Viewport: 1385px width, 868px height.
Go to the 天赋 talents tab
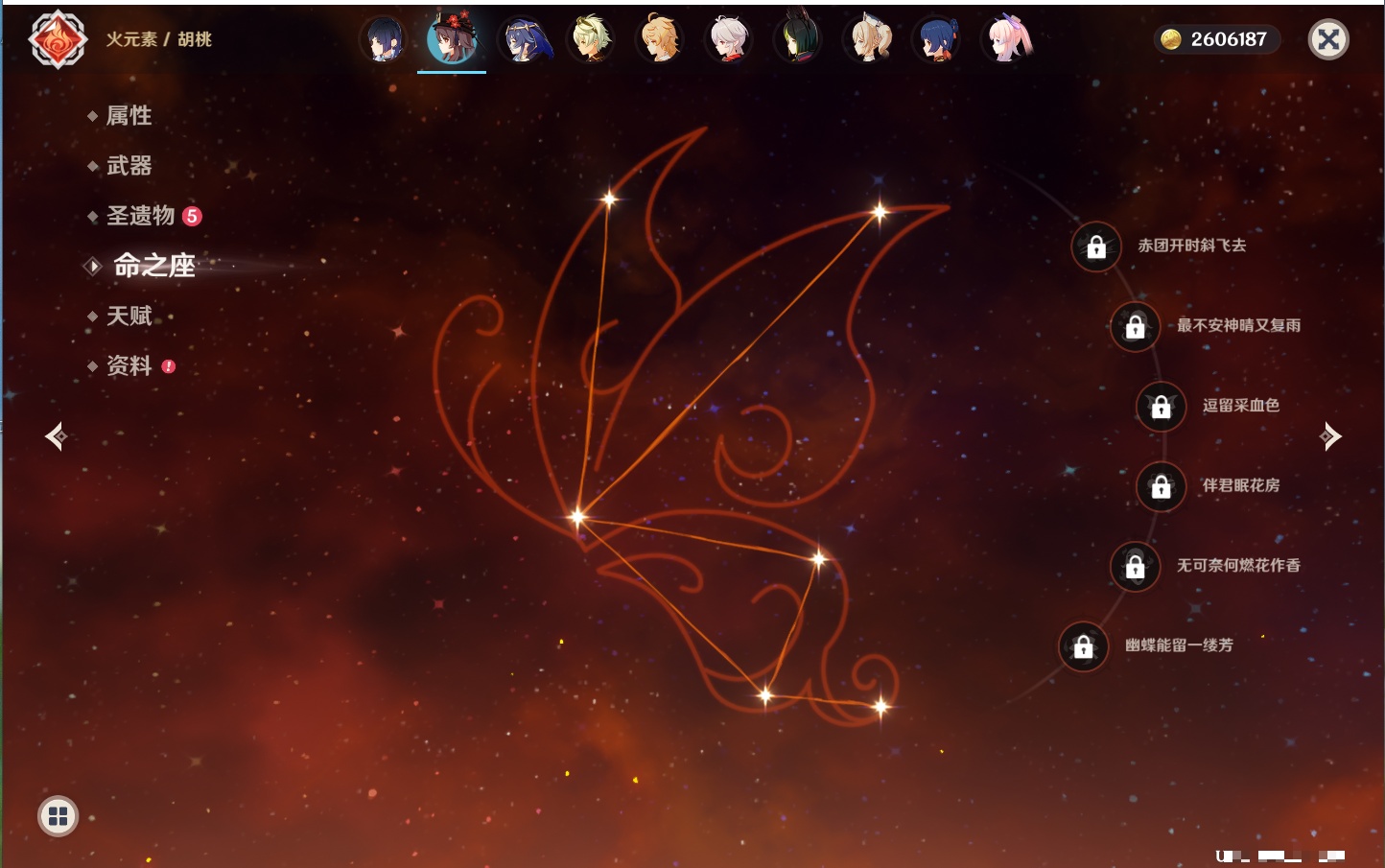(129, 316)
